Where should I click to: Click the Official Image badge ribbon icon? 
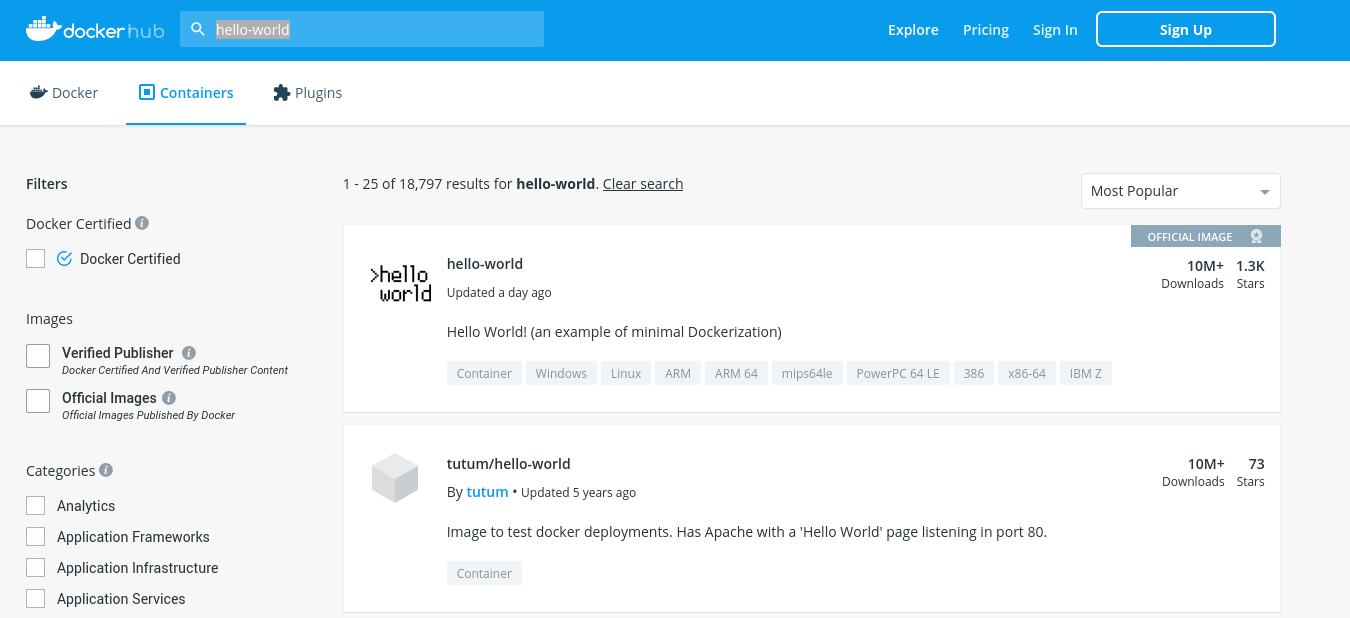1256,237
